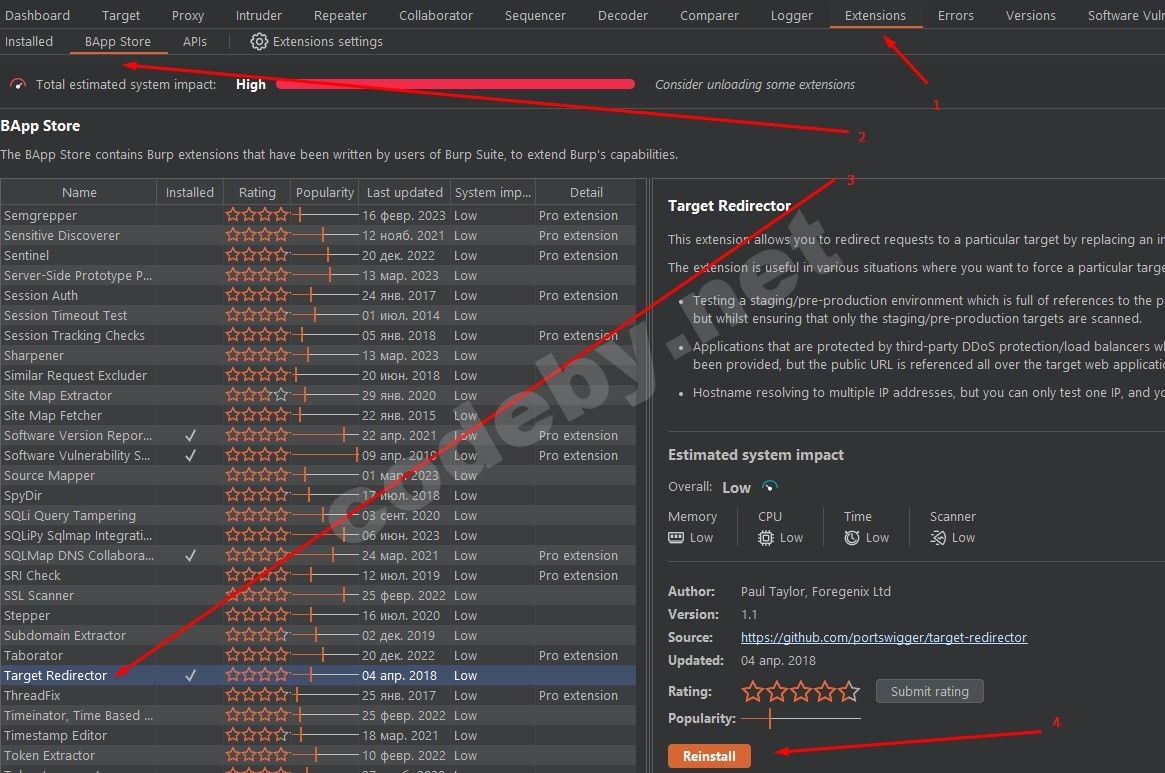The width and height of the screenshot is (1165, 773).
Task: Click the Scanner impact icon
Action: 936,537
